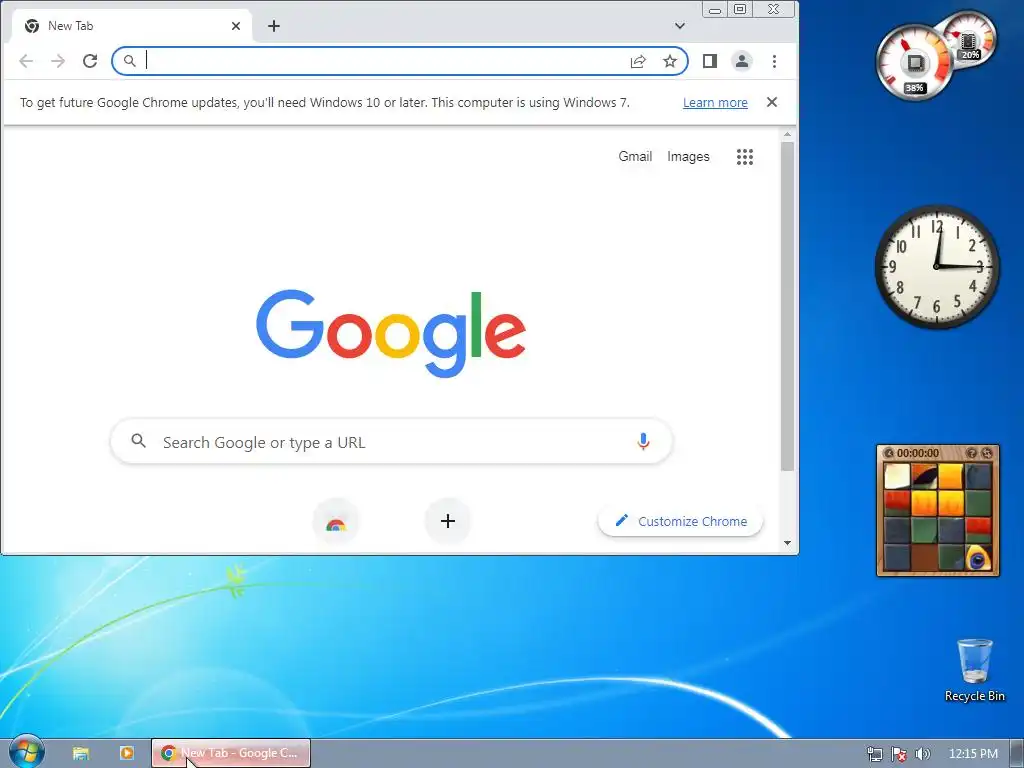Viewport: 1024px width, 768px height.
Task: Launch Windows Media Player from taskbar
Action: point(127,753)
